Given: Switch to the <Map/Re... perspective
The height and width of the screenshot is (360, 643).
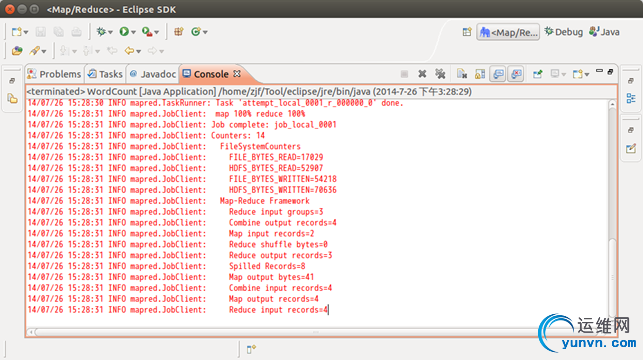Looking at the screenshot, I should (508, 32).
